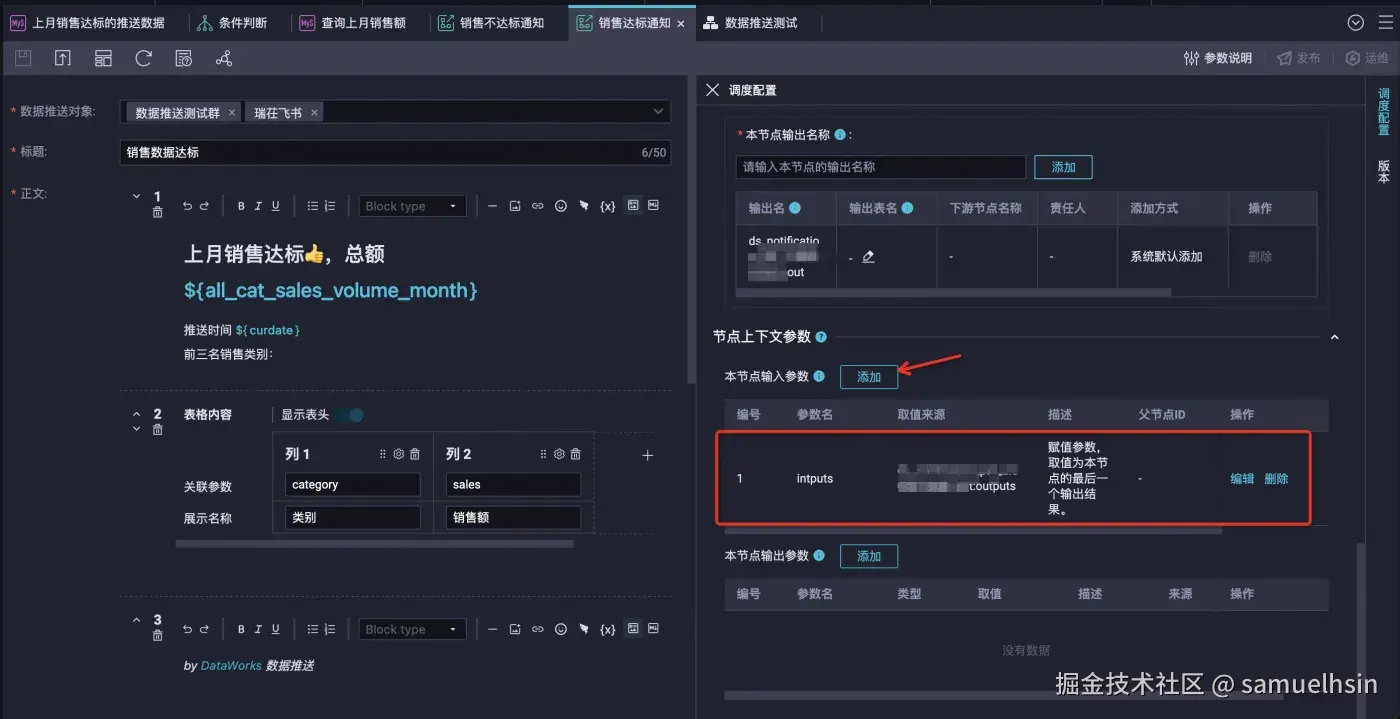This screenshot has height=719, width=1400.
Task: Open Block type dropdown in block 3
Action: click(x=412, y=629)
